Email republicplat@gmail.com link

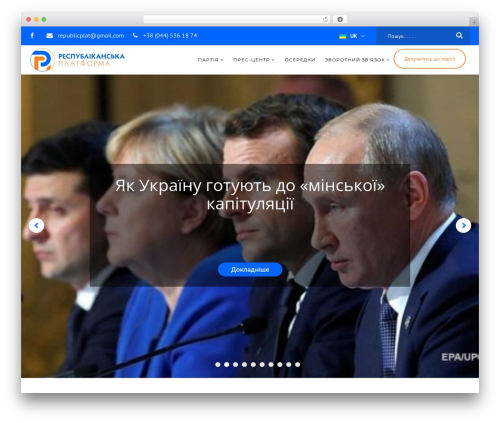click(x=91, y=36)
